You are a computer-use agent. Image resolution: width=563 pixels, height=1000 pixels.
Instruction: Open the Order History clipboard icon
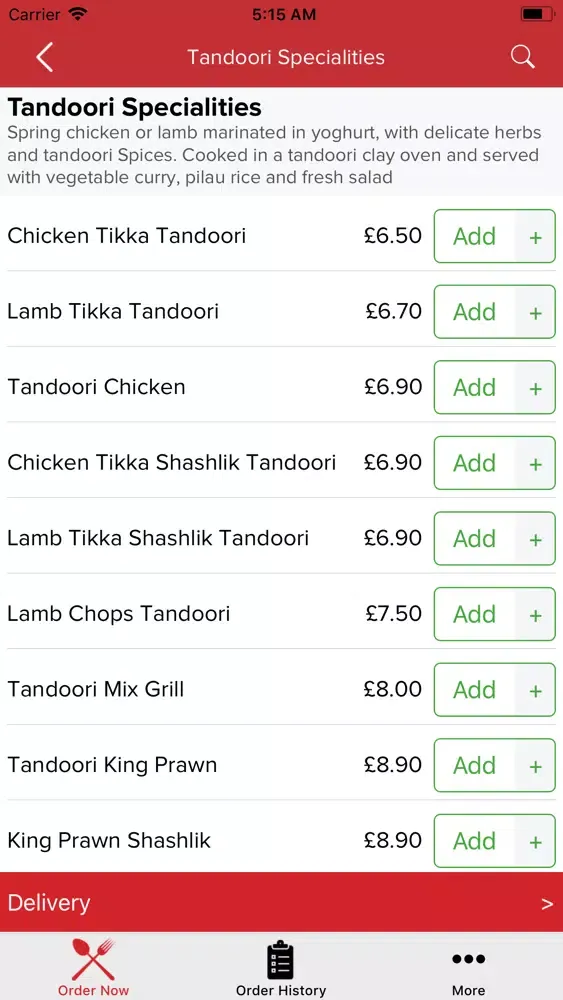tap(281, 960)
